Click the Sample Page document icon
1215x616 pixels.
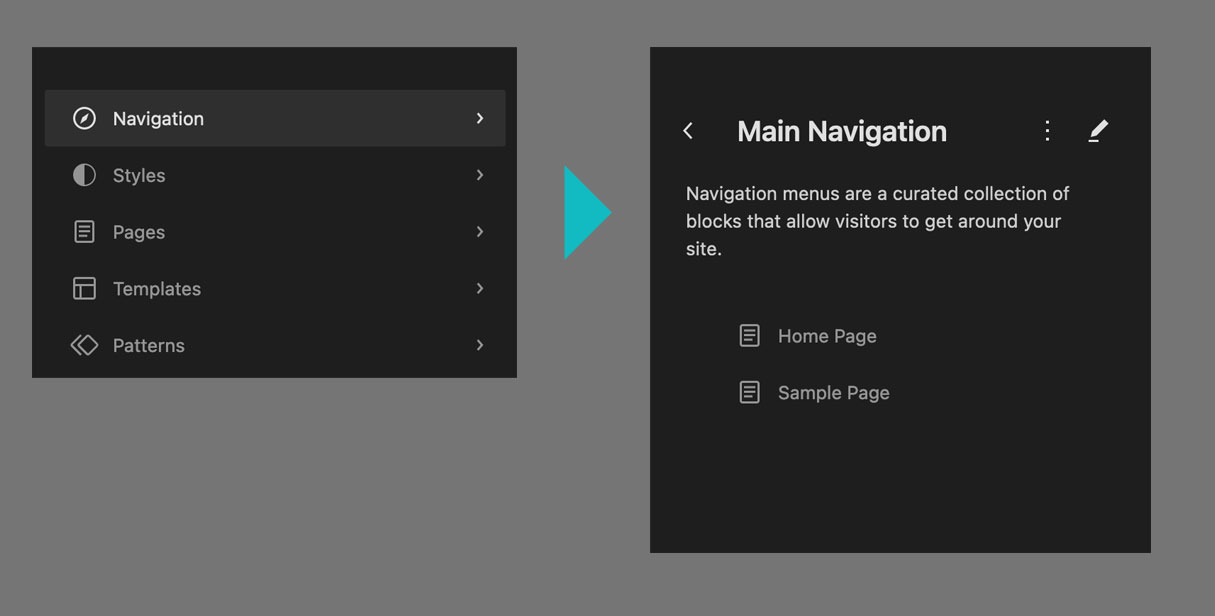(750, 392)
